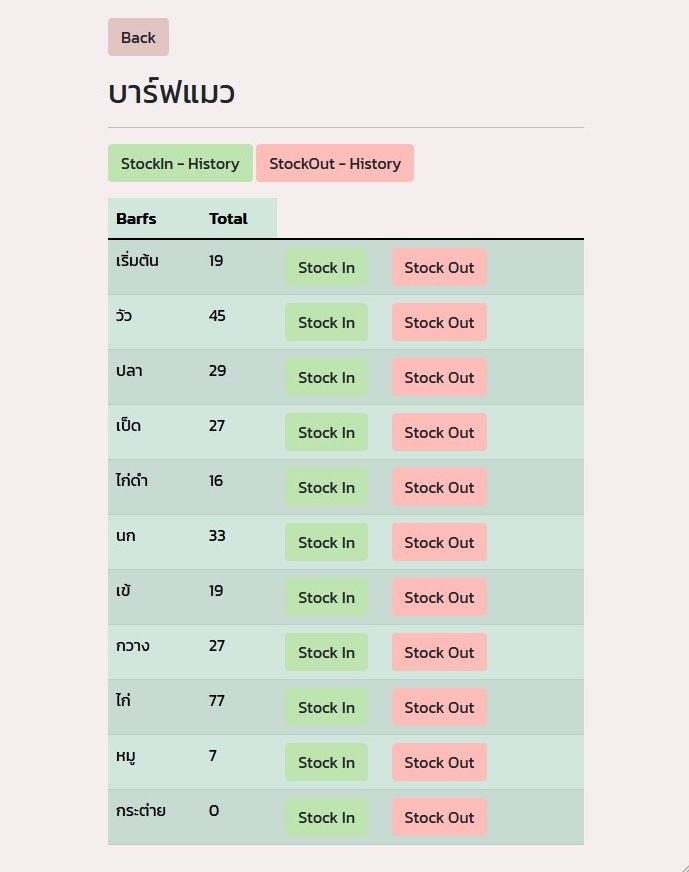
Task: Open the StockIn – History view
Action: pyautogui.click(x=180, y=163)
